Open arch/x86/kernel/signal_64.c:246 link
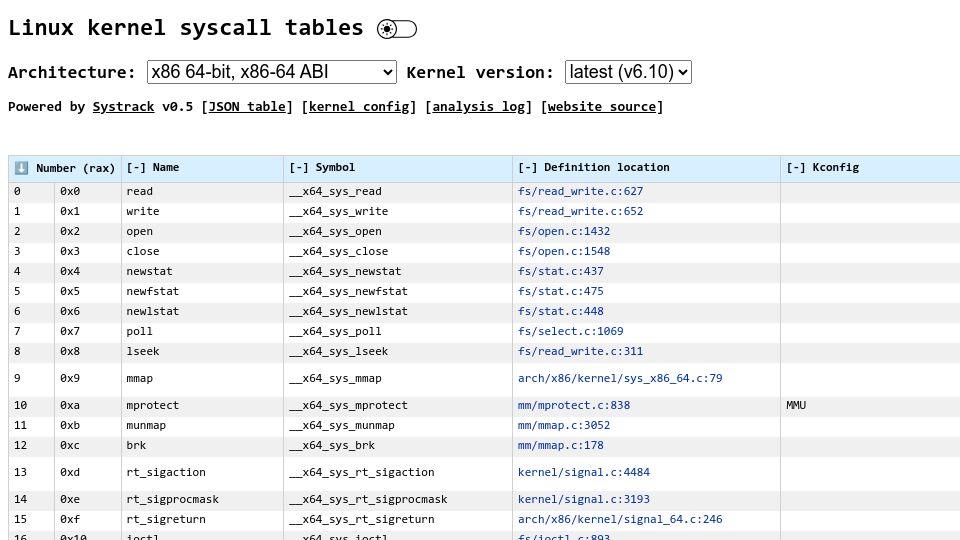The height and width of the screenshot is (540, 960). click(620, 519)
